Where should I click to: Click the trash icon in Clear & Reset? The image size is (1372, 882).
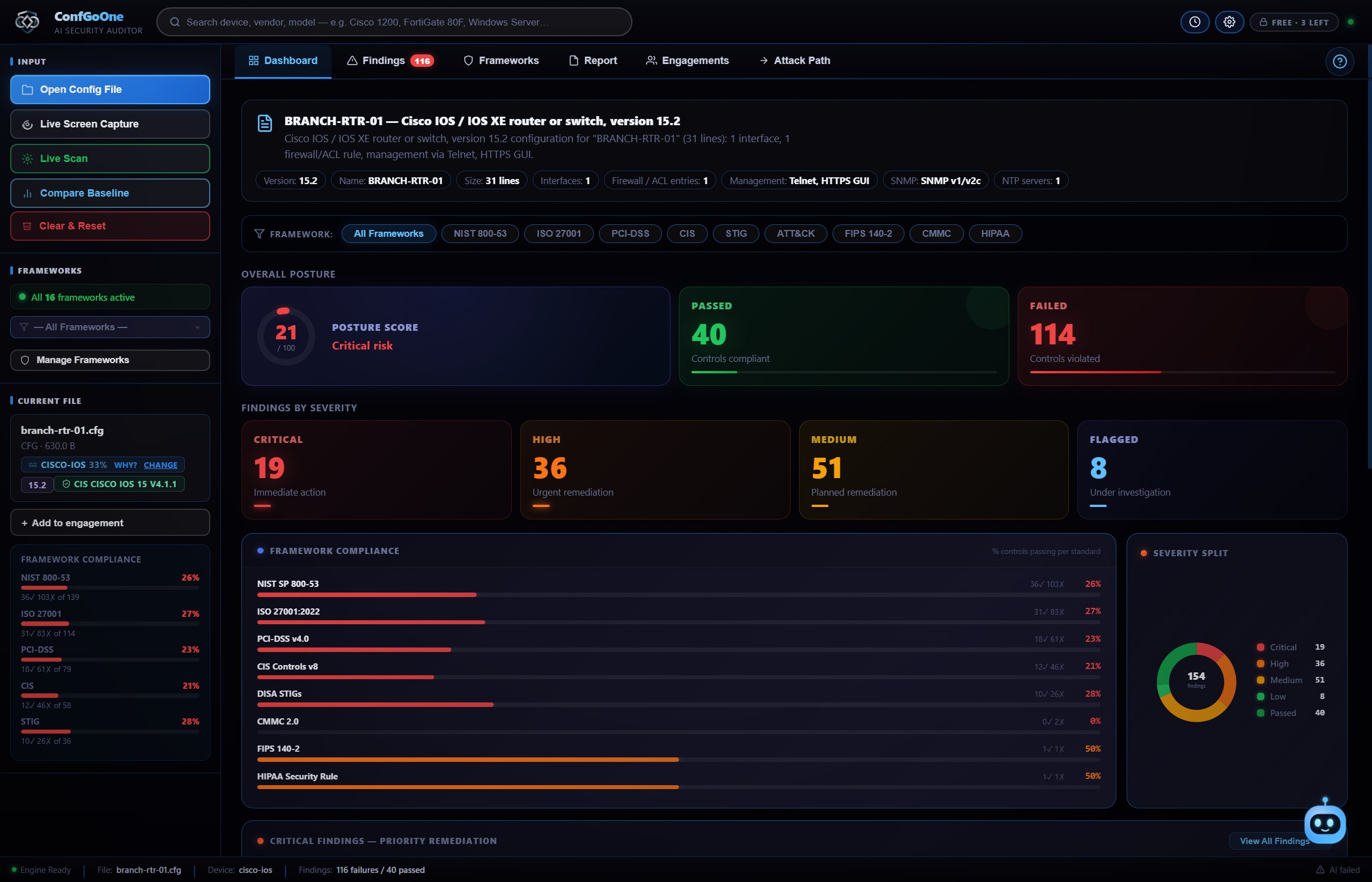[x=27, y=226]
